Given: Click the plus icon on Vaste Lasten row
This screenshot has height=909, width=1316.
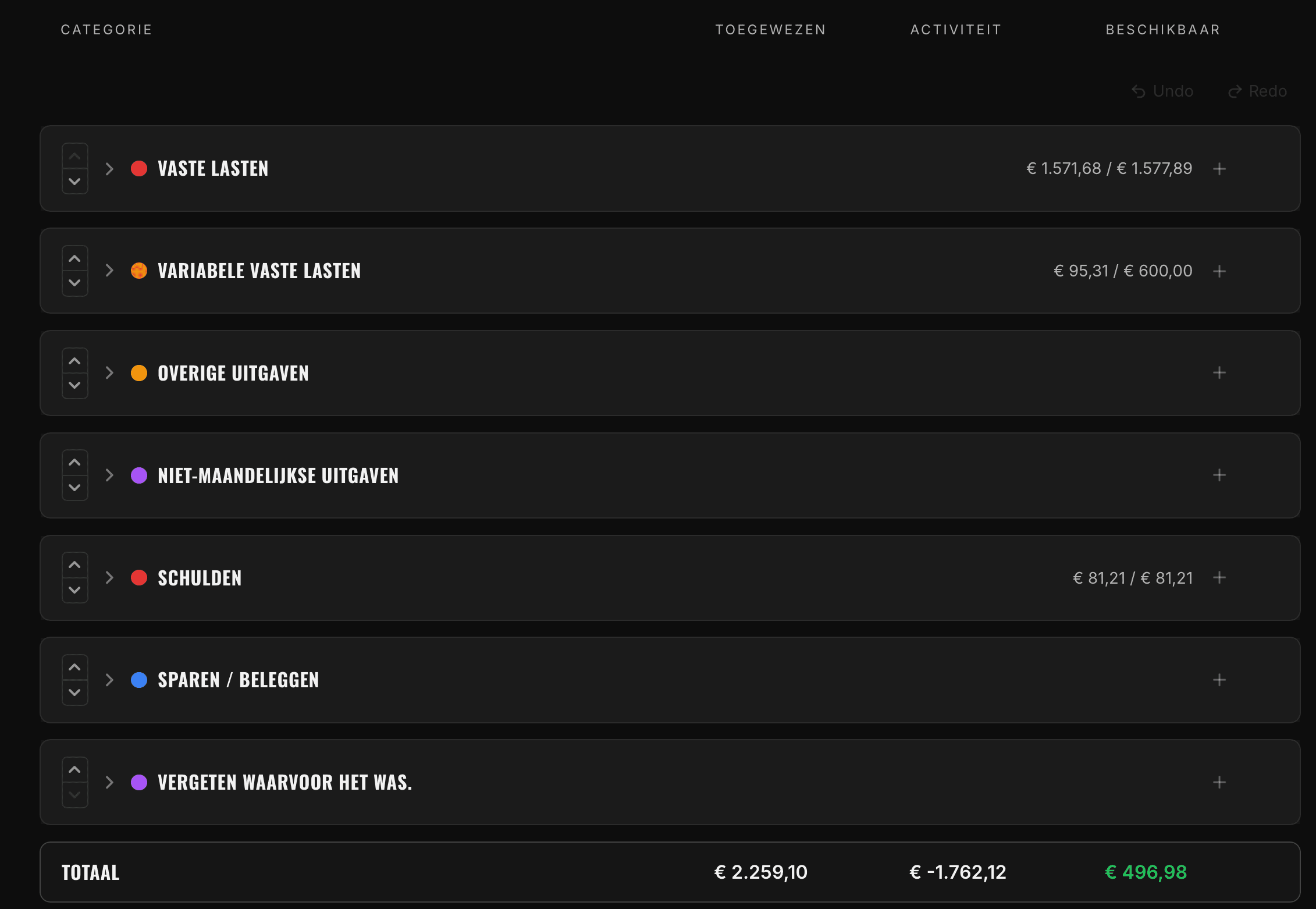Looking at the screenshot, I should coord(1219,169).
